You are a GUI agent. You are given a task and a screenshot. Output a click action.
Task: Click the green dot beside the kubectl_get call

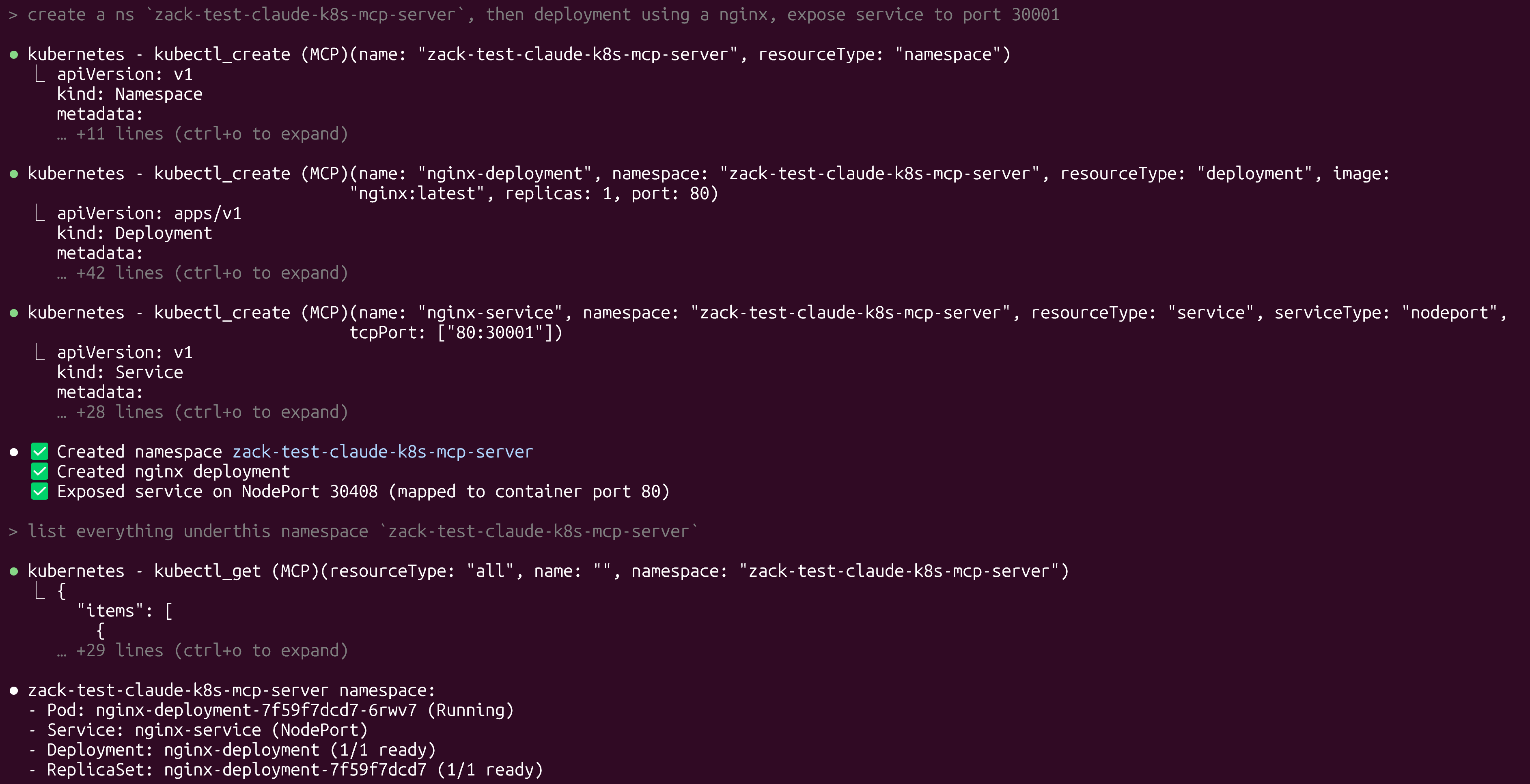14,571
